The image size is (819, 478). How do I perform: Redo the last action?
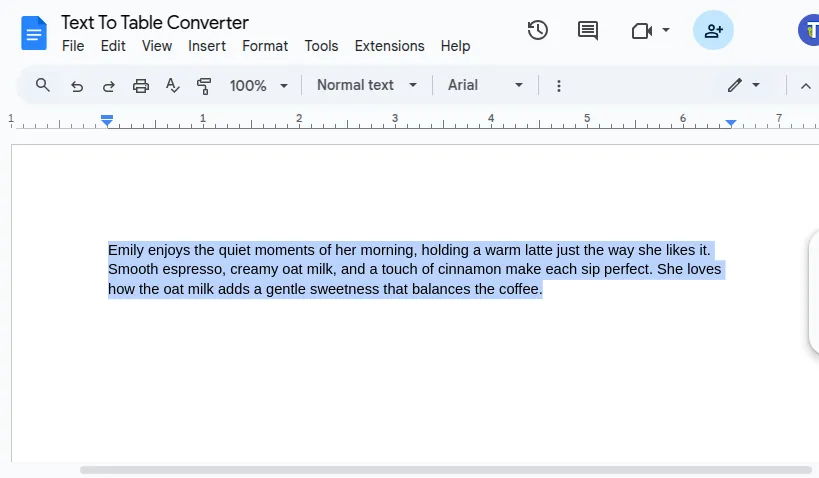pyautogui.click(x=108, y=86)
